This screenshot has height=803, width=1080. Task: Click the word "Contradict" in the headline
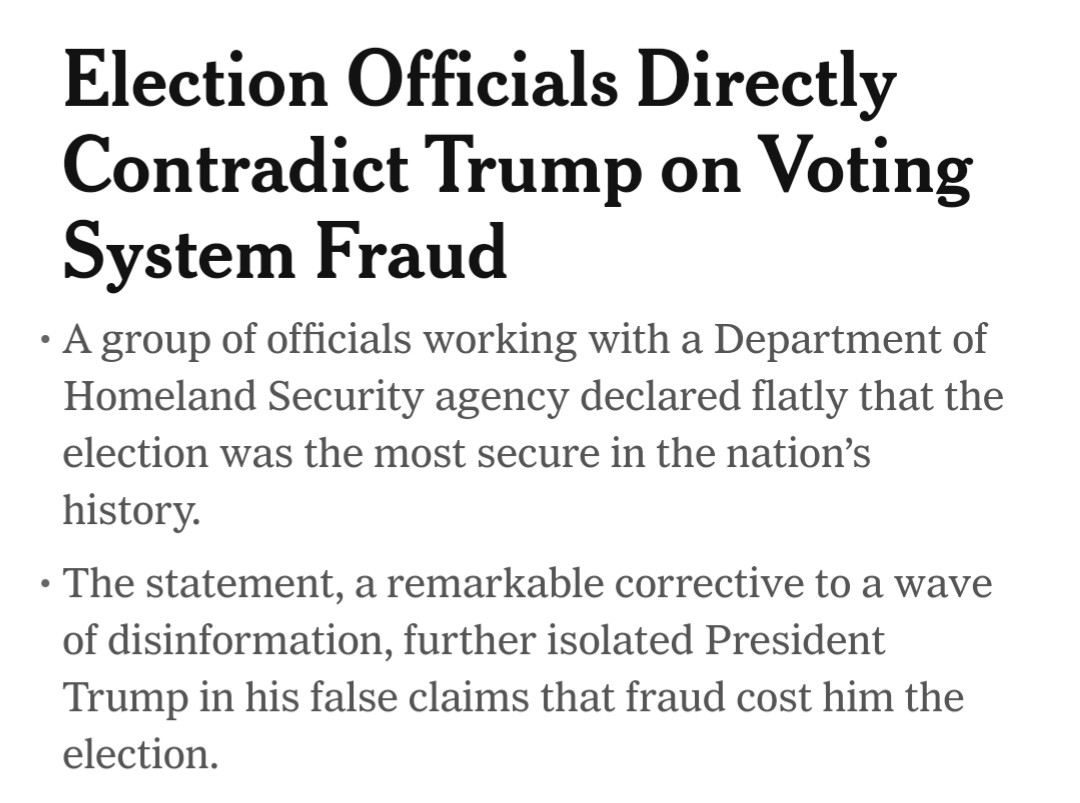pos(236,167)
